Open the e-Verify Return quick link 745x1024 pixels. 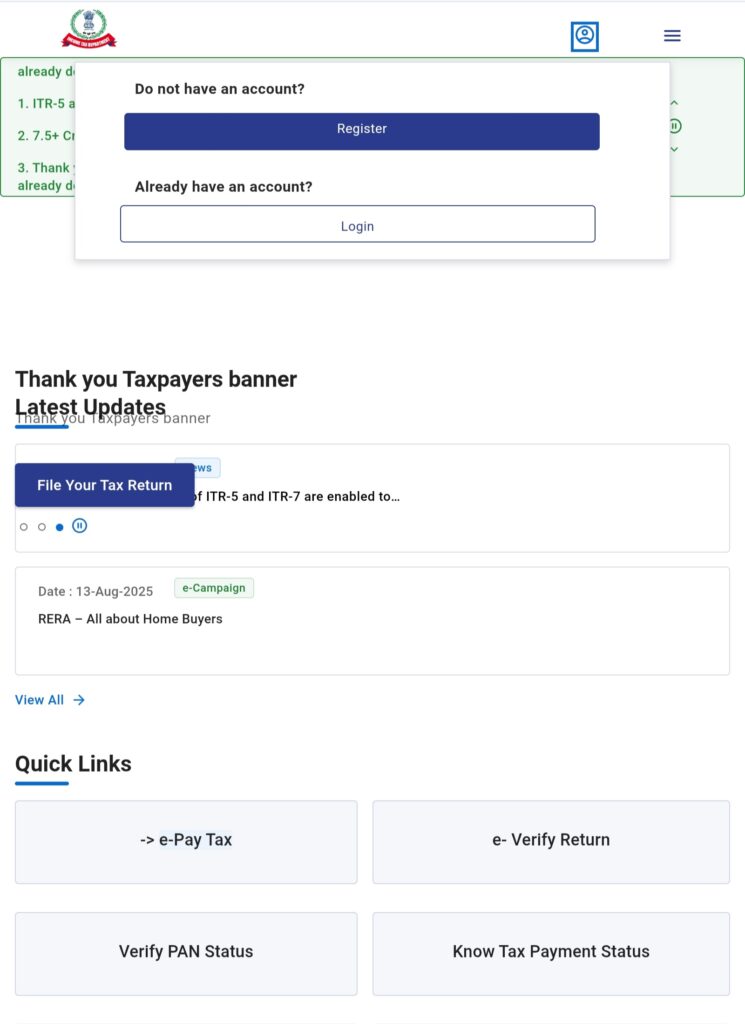point(550,841)
